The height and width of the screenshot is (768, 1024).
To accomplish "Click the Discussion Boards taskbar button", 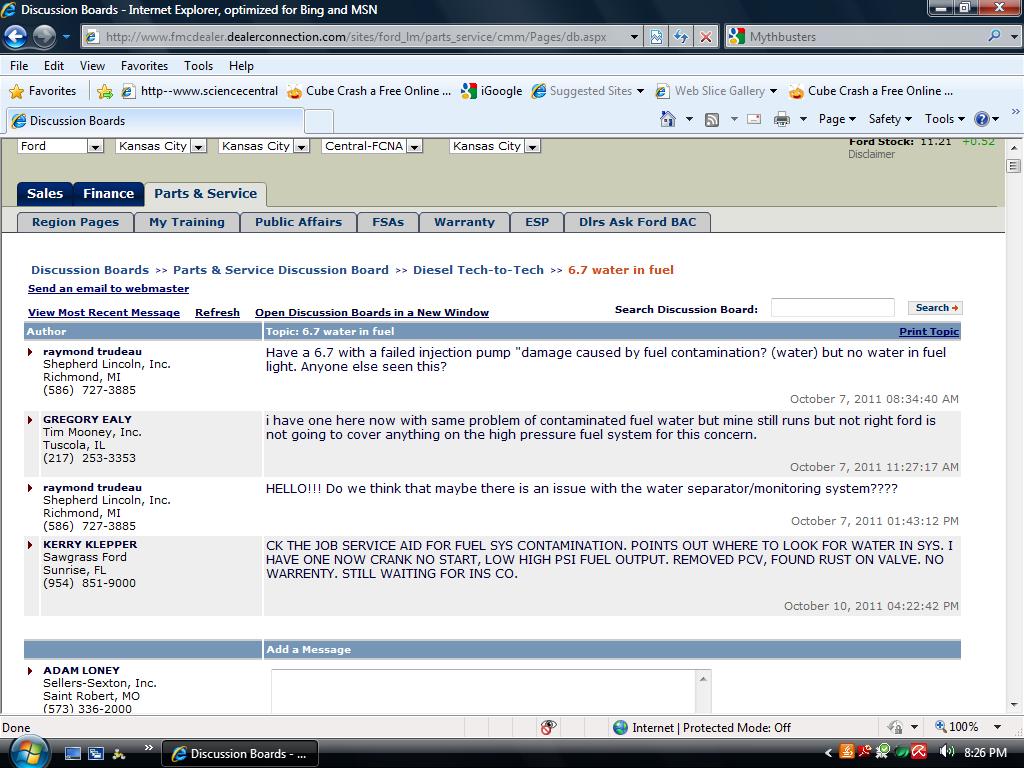I will point(240,754).
